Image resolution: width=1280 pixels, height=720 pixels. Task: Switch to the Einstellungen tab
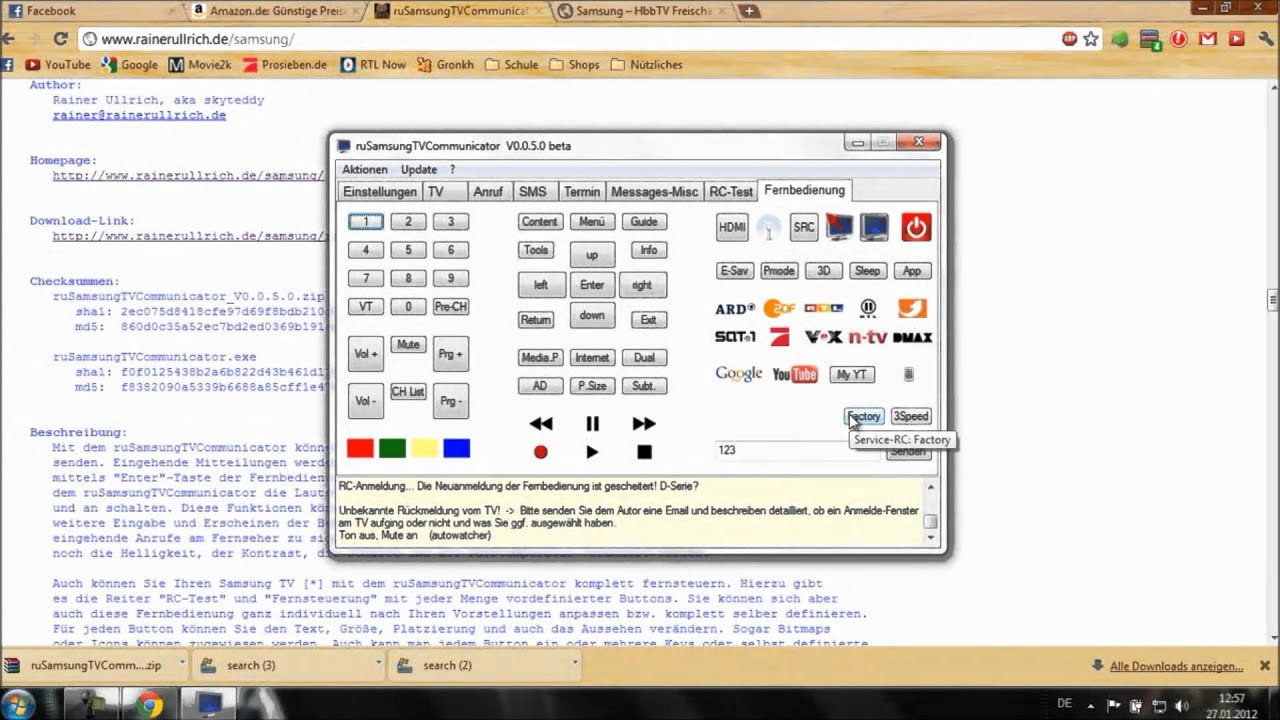pyautogui.click(x=379, y=192)
